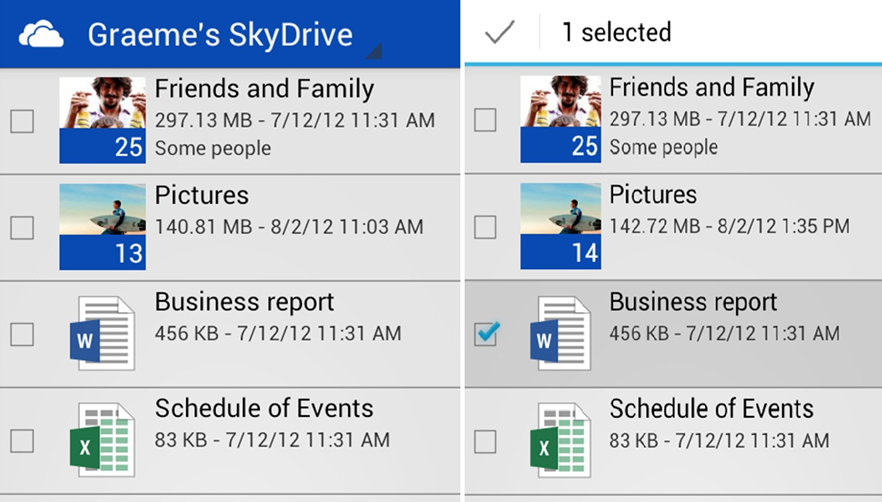Open the Graeme's SkyDrive dropdown arrow
This screenshot has height=502, width=882.
click(374, 51)
